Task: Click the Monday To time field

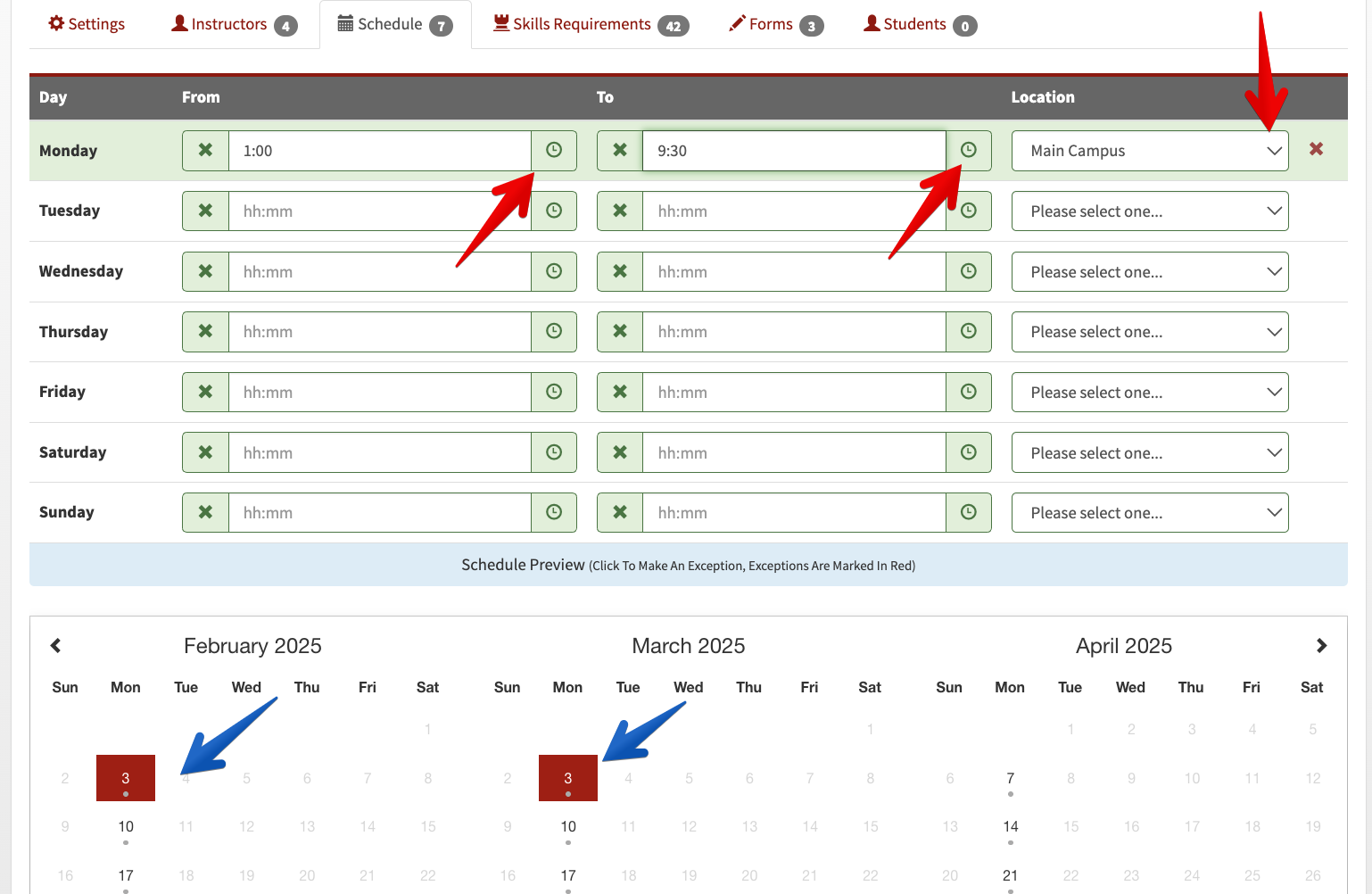Action: tap(794, 151)
